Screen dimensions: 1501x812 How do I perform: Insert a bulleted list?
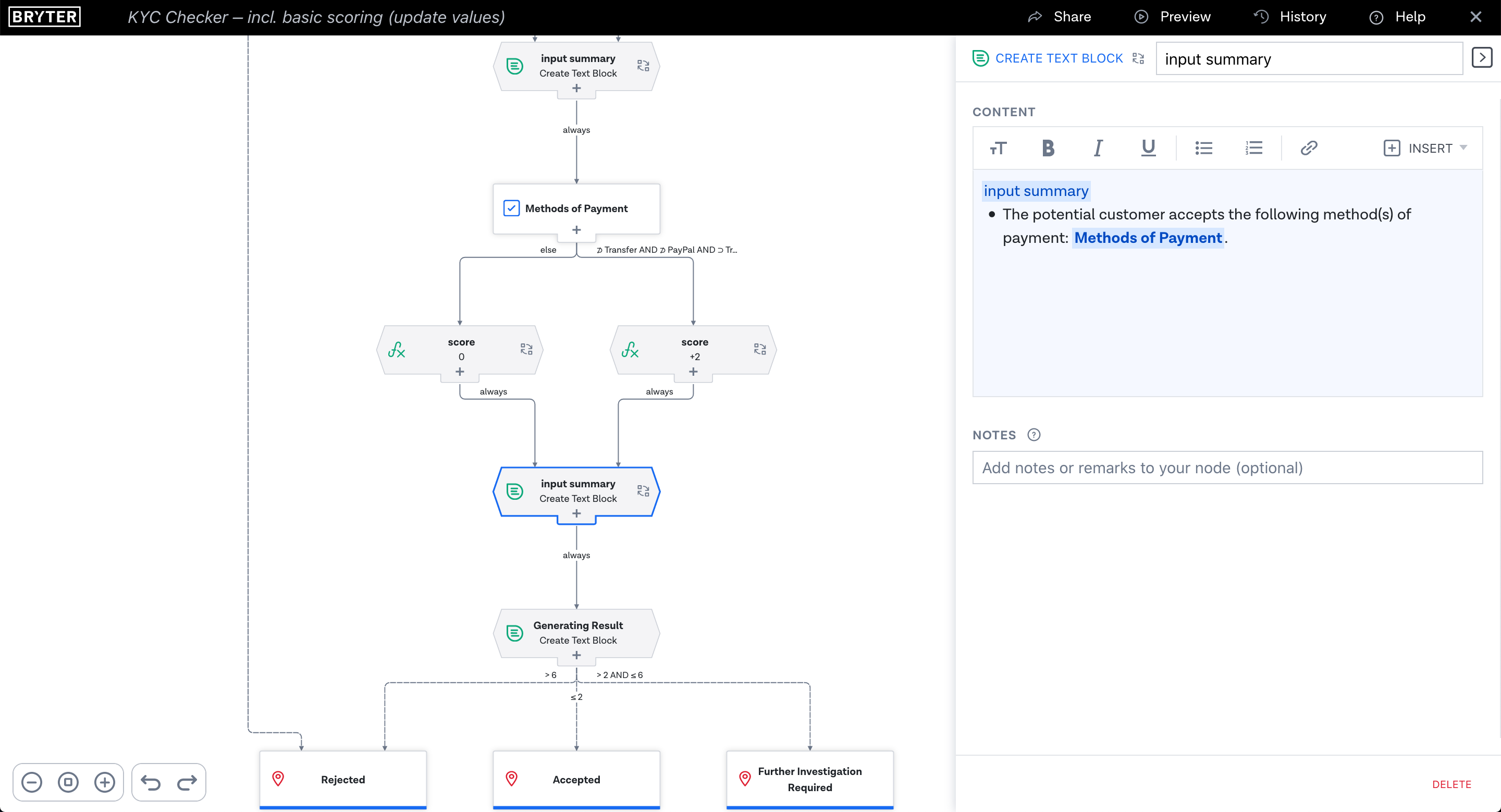point(1204,148)
